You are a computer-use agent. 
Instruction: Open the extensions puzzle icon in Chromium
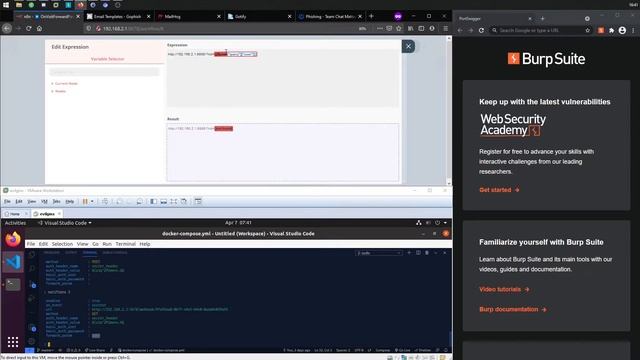pos(611,30)
